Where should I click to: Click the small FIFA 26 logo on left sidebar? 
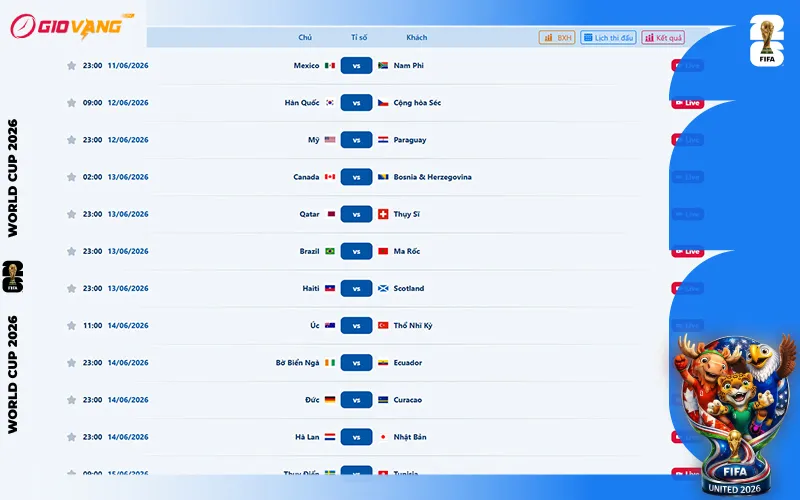13,277
